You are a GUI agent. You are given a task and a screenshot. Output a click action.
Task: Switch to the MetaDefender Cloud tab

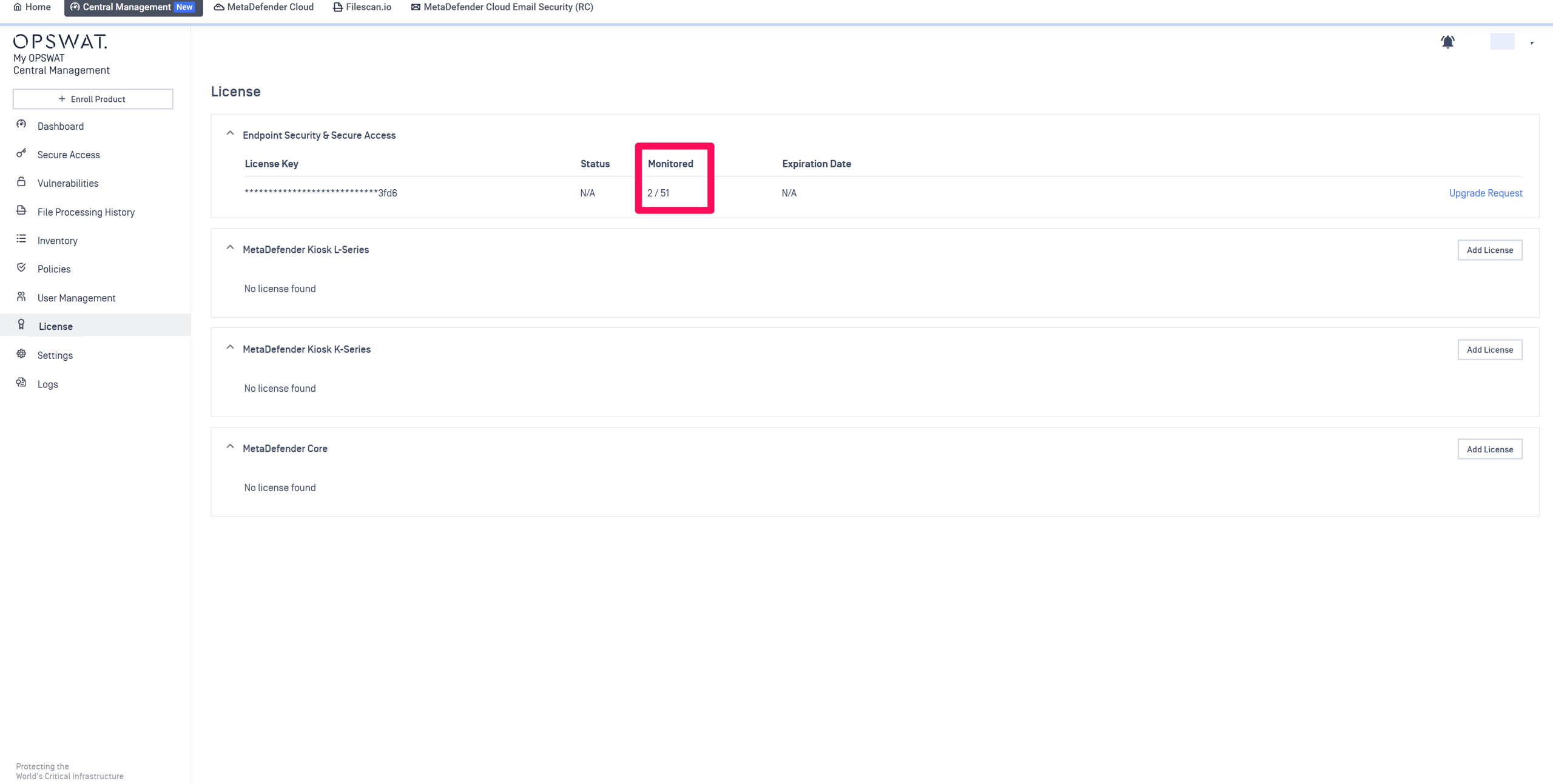tap(264, 7)
